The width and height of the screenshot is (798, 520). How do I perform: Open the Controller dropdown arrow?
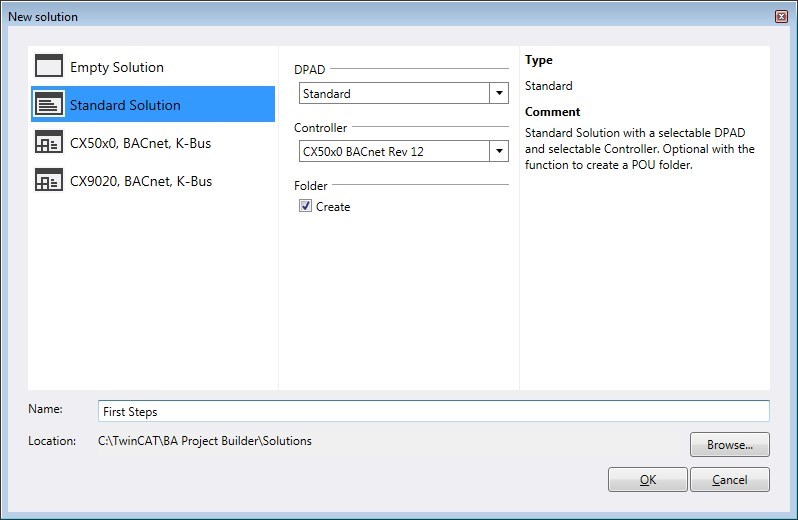click(499, 151)
